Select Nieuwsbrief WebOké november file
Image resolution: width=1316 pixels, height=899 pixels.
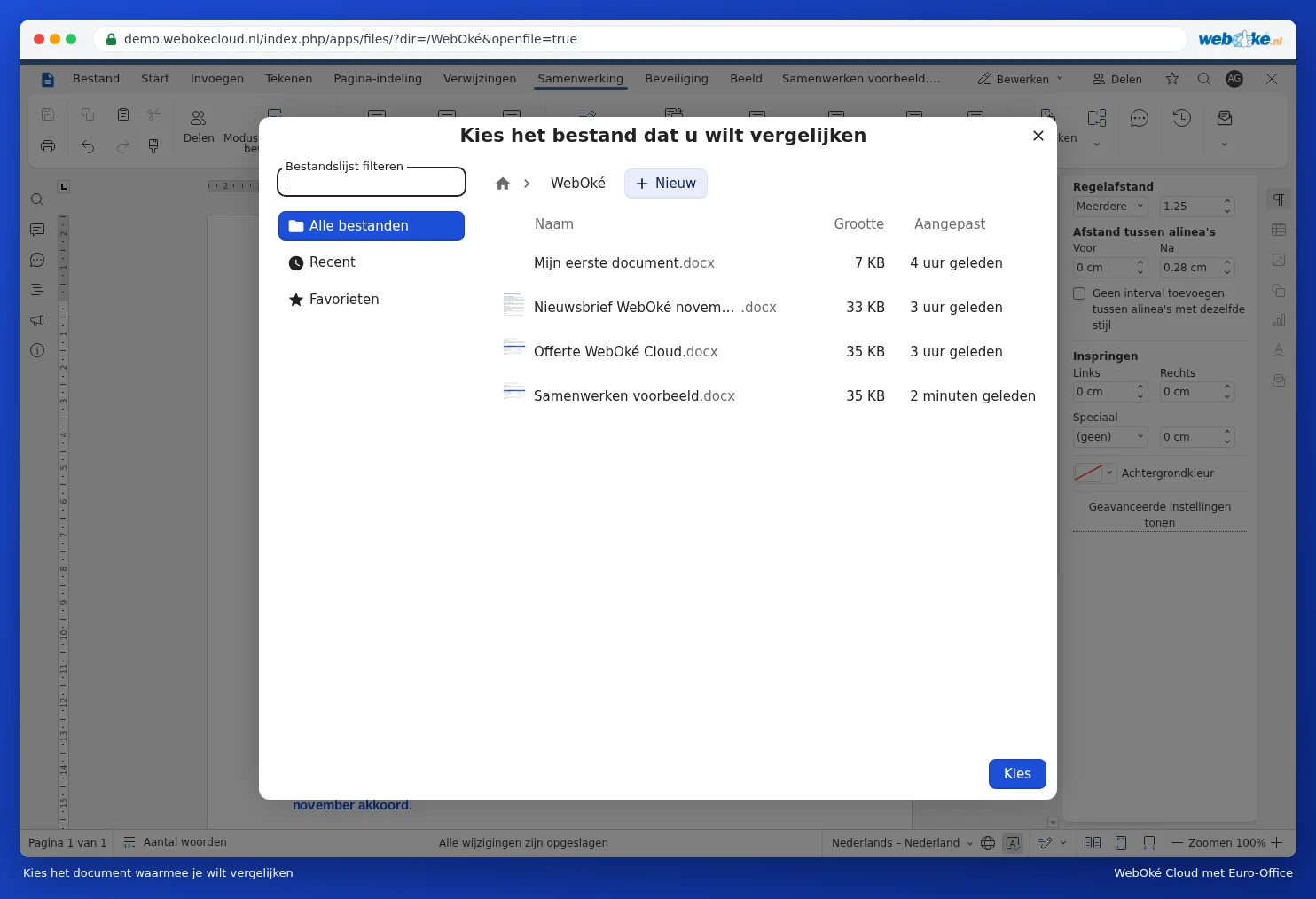[769, 308]
